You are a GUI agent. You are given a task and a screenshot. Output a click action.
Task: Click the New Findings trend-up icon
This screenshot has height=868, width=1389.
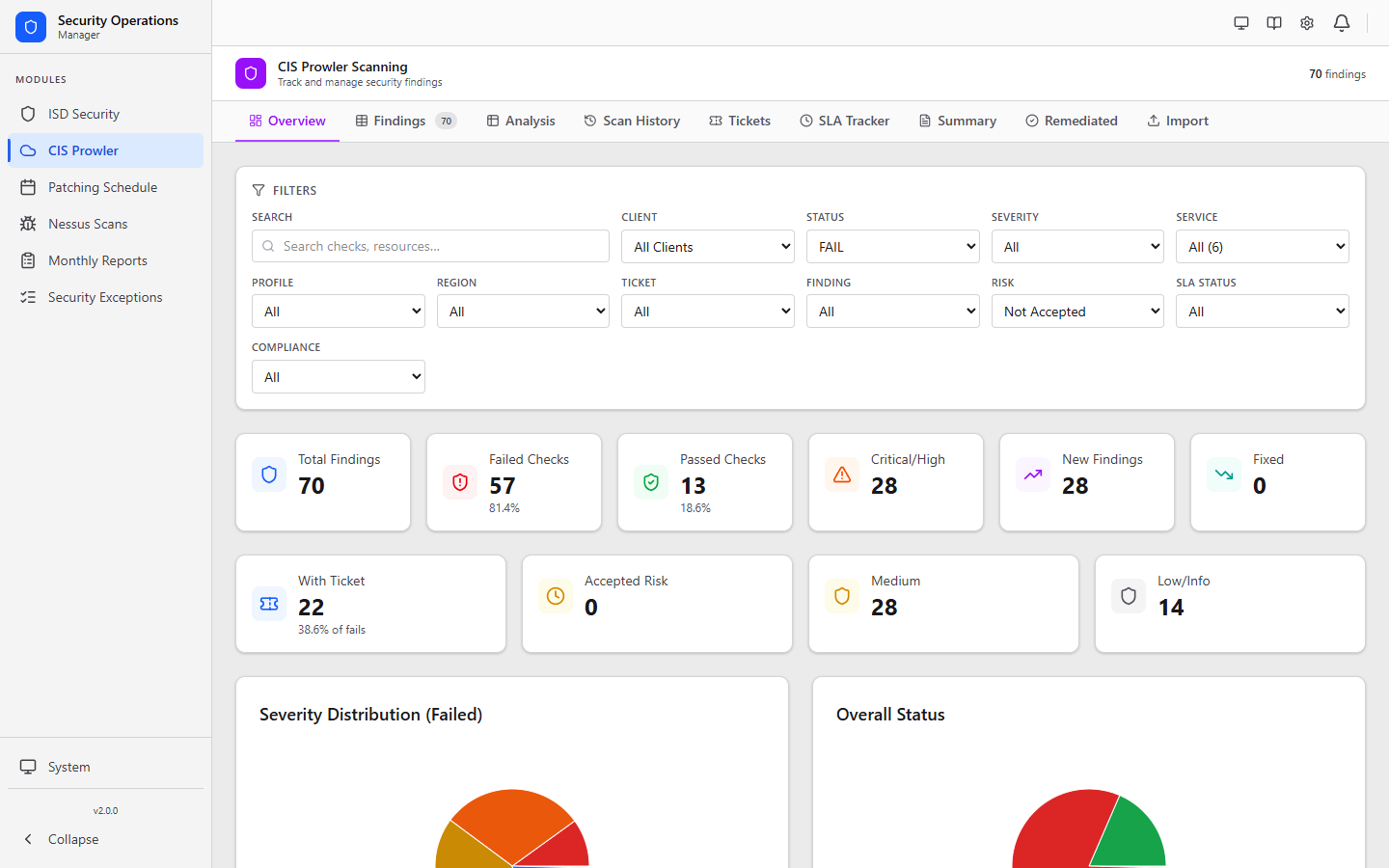coord(1033,475)
